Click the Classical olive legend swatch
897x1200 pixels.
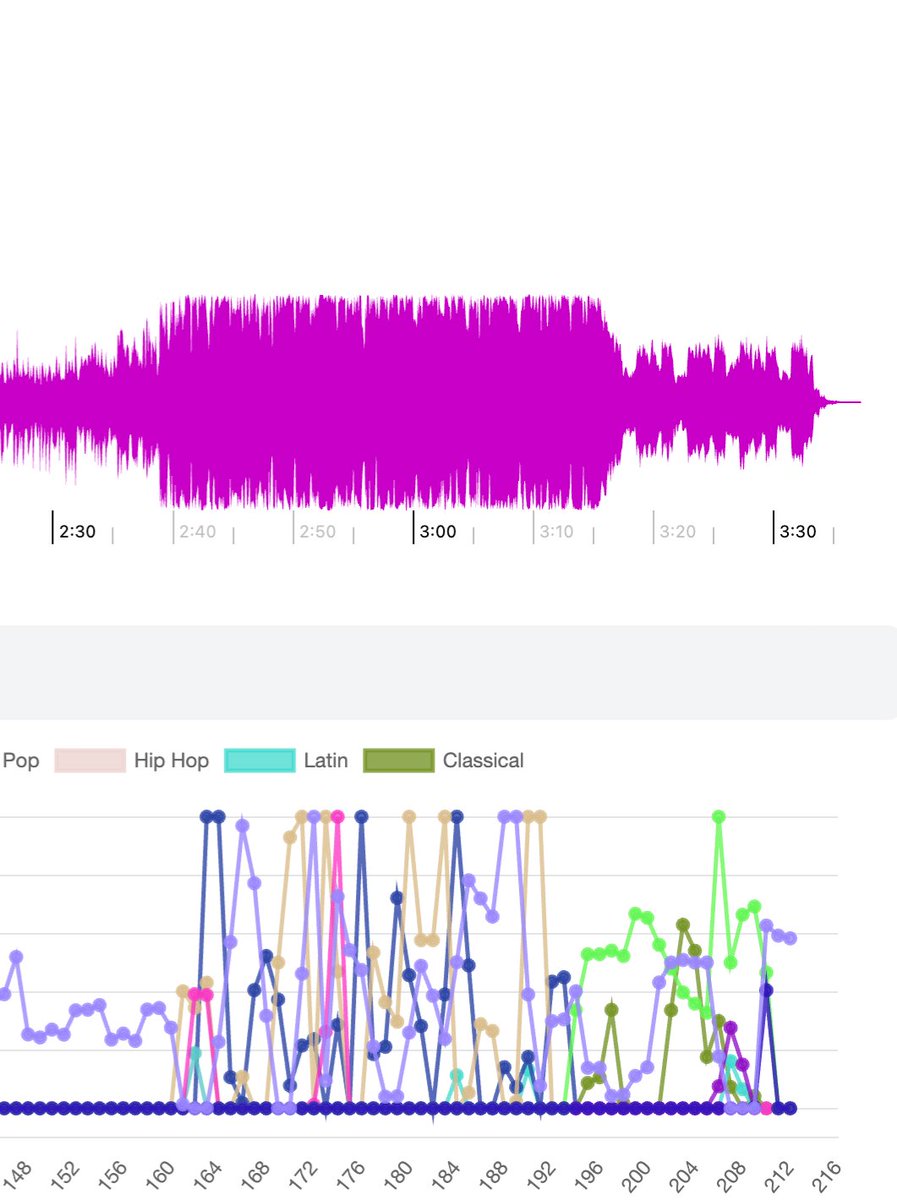(x=400, y=760)
